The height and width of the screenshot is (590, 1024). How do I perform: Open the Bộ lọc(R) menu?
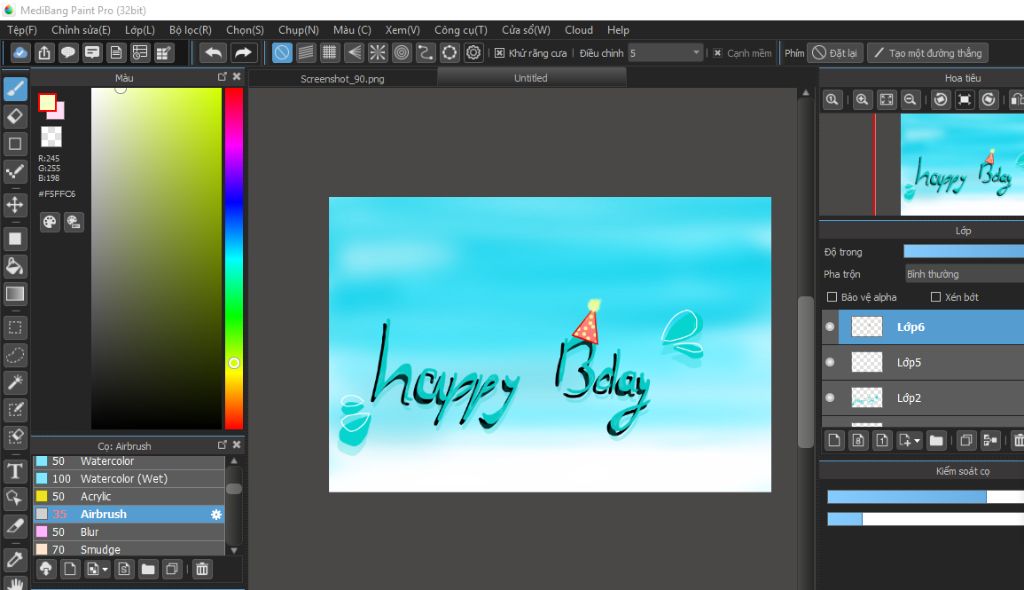190,30
